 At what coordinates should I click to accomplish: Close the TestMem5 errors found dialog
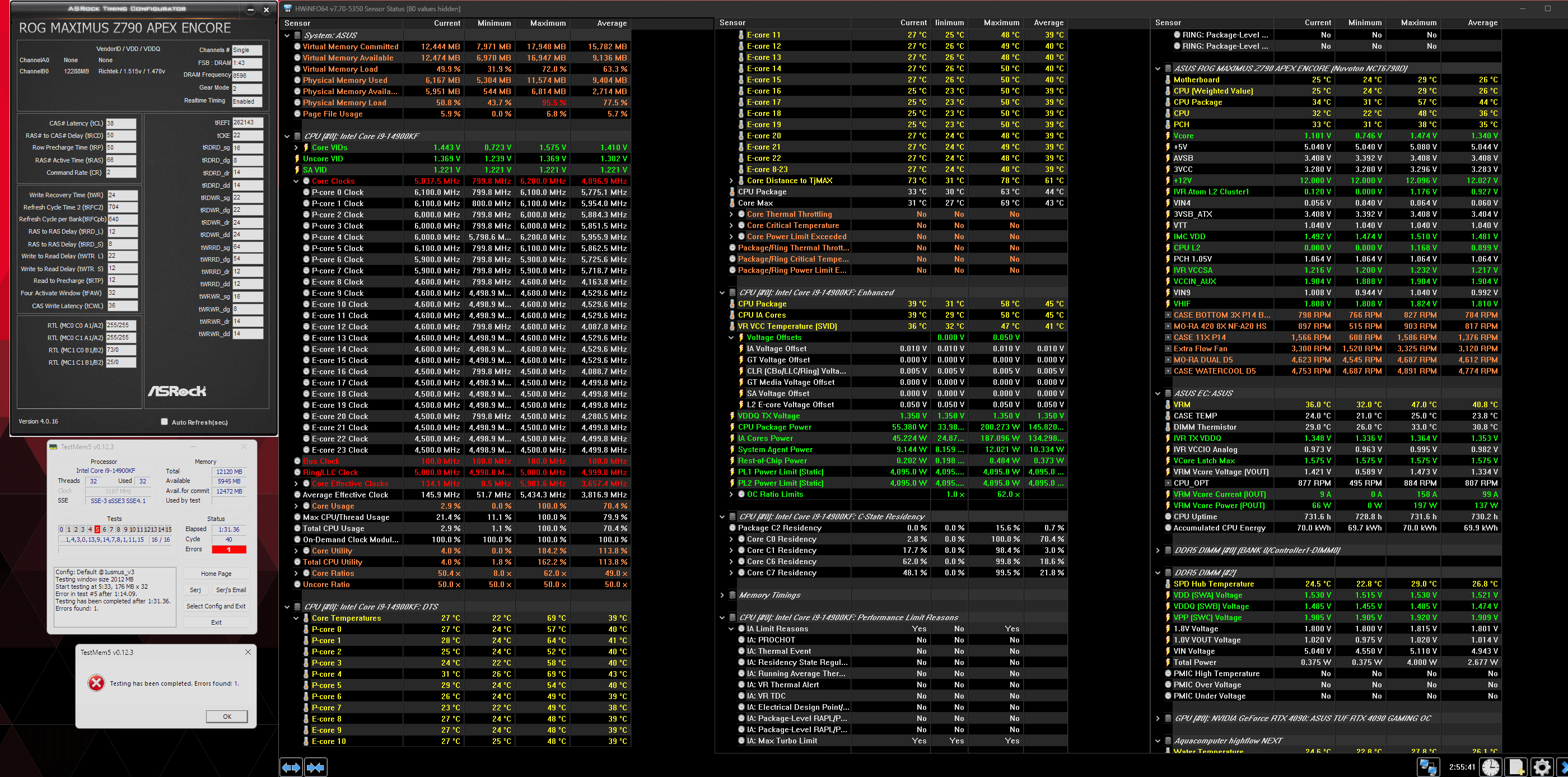coord(248,652)
